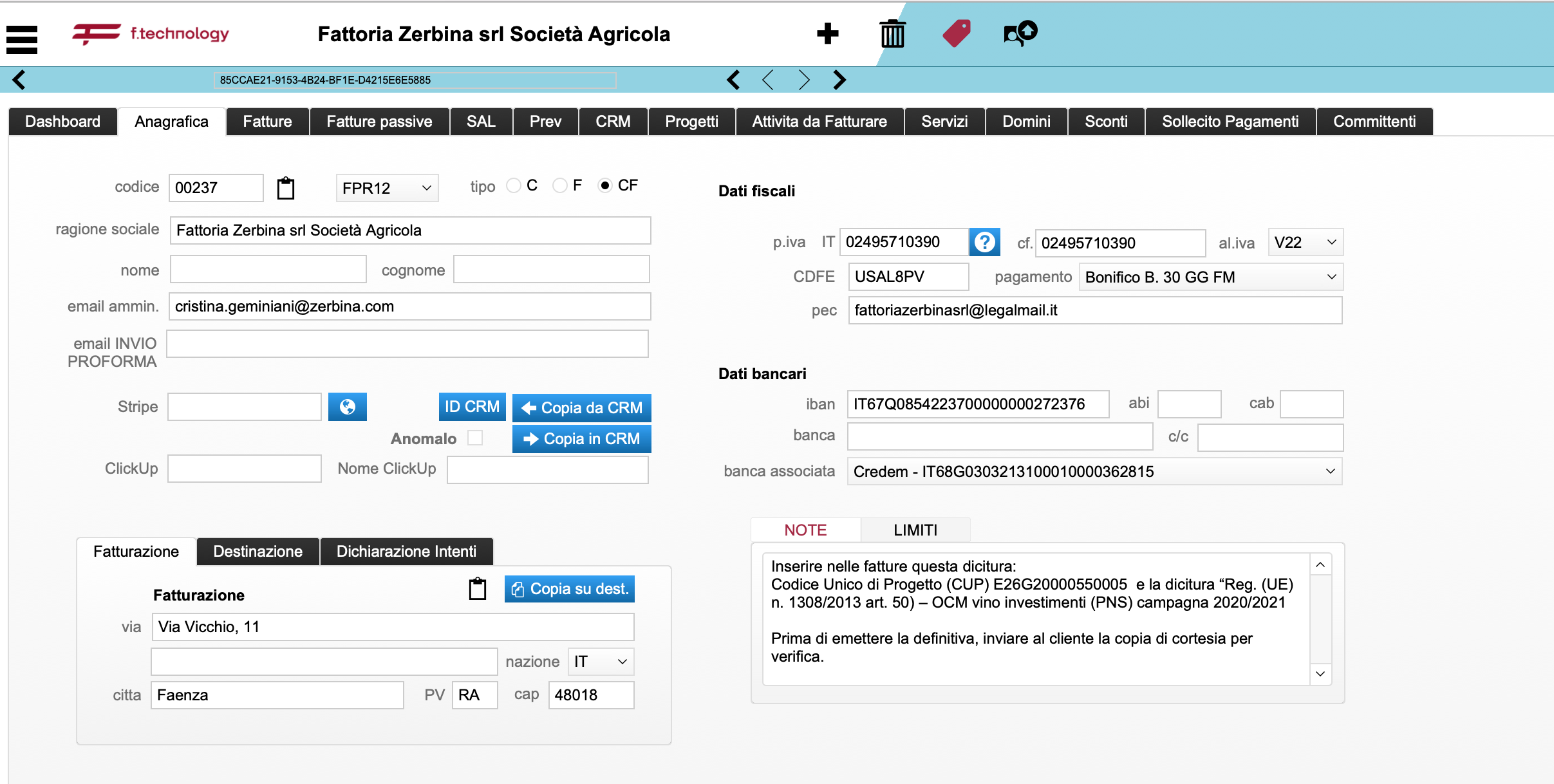Open the LIMITI tab
The image size is (1554, 784).
(x=915, y=530)
